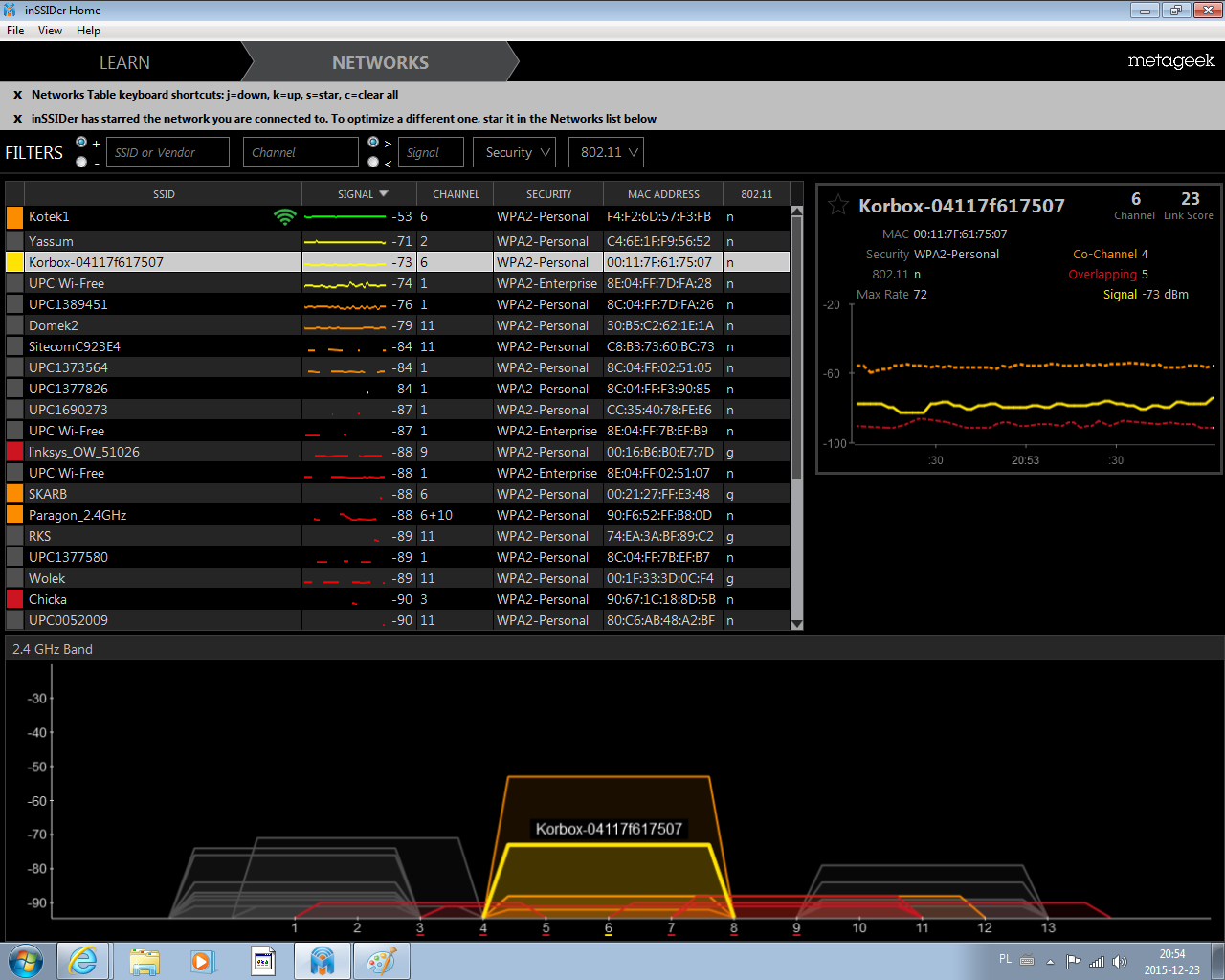Viewport: 1225px width, 980px height.
Task: Select the plus include filter radio button
Action: tap(81, 143)
